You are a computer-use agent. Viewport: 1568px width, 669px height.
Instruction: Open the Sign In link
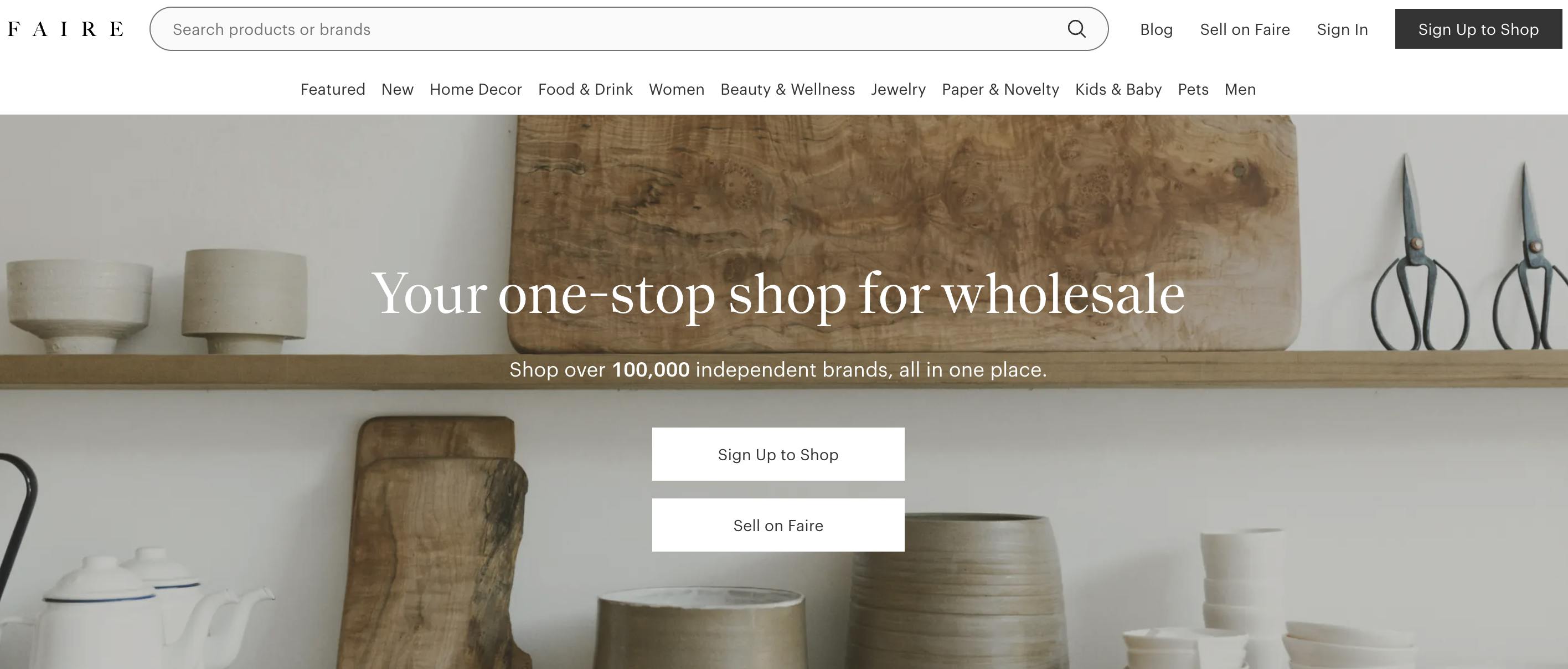click(1342, 29)
